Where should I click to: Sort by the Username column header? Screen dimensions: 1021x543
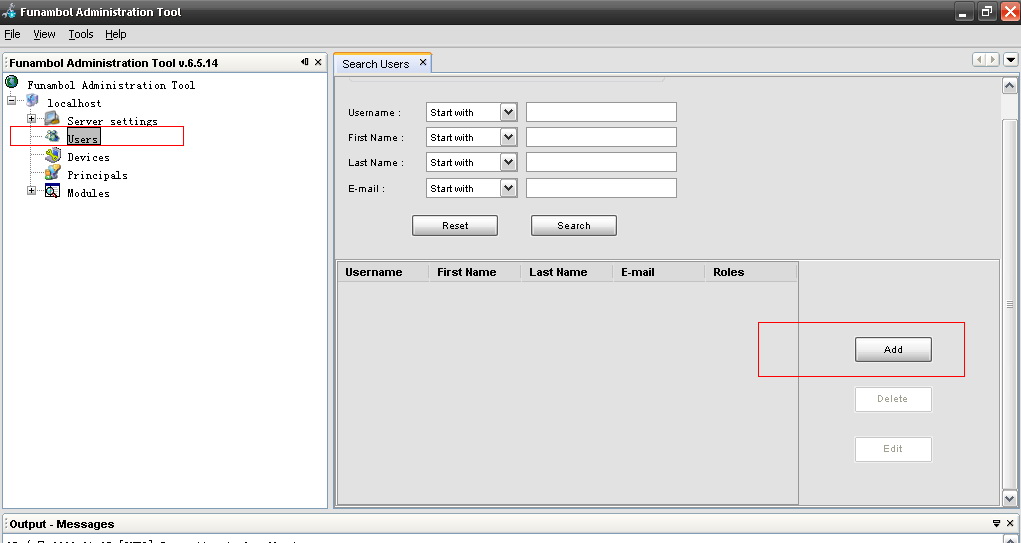[383, 272]
